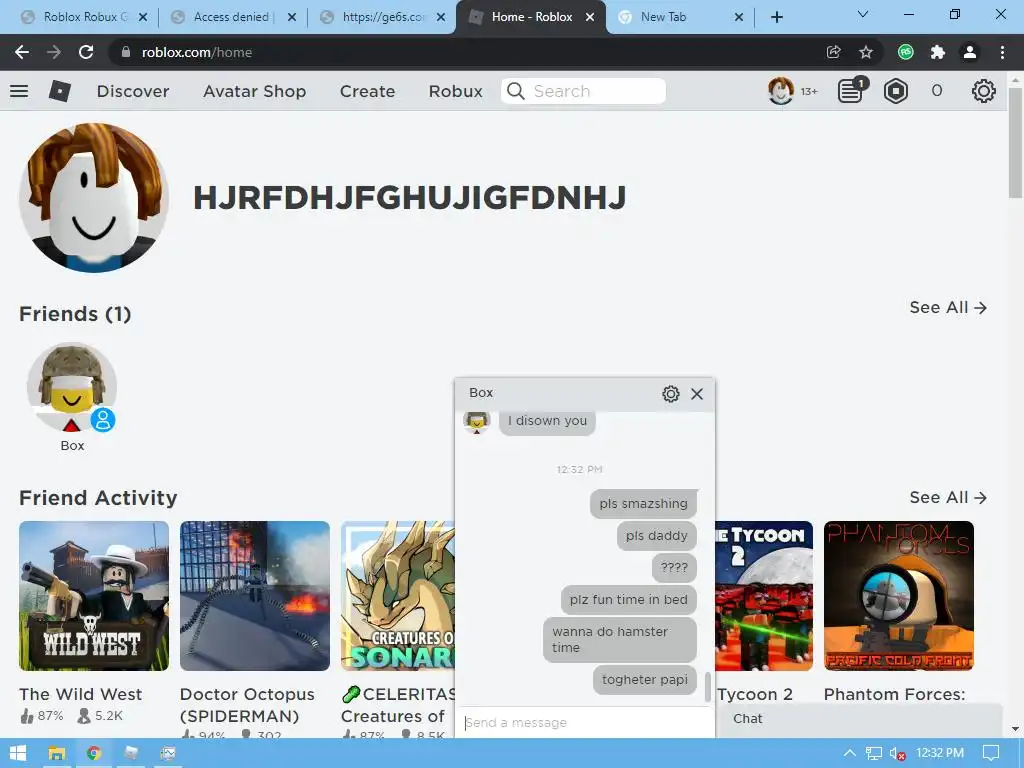1024x768 pixels.
Task: Open the extensions puzzle icon
Action: [938, 52]
